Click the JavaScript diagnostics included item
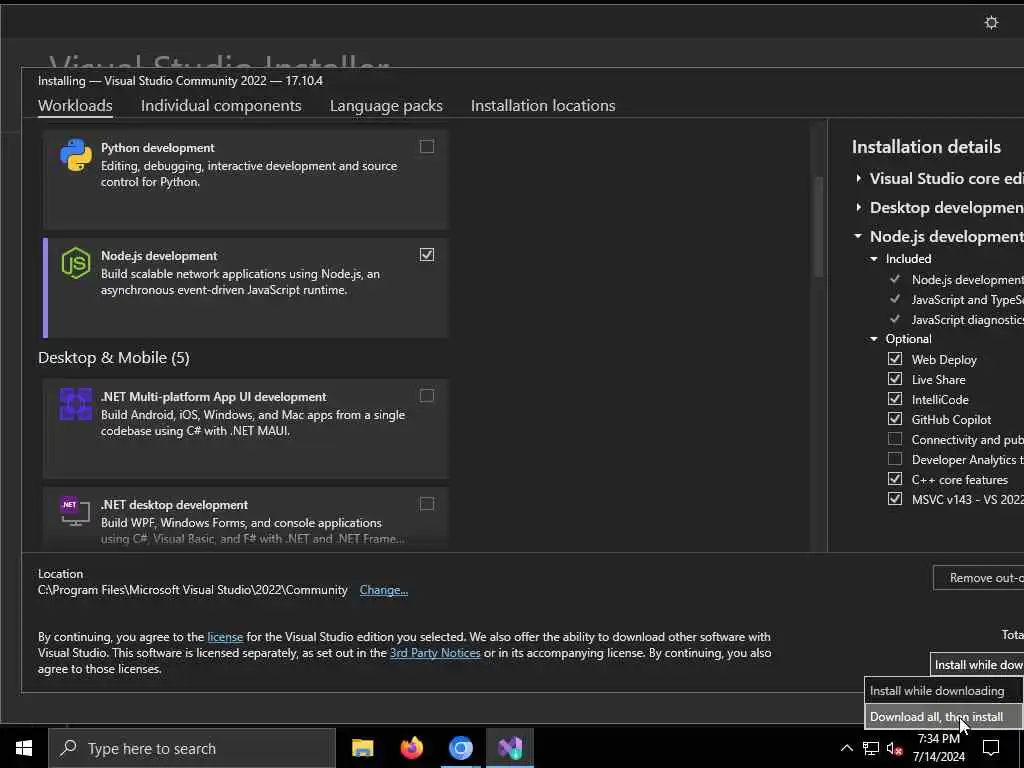 pos(967,319)
